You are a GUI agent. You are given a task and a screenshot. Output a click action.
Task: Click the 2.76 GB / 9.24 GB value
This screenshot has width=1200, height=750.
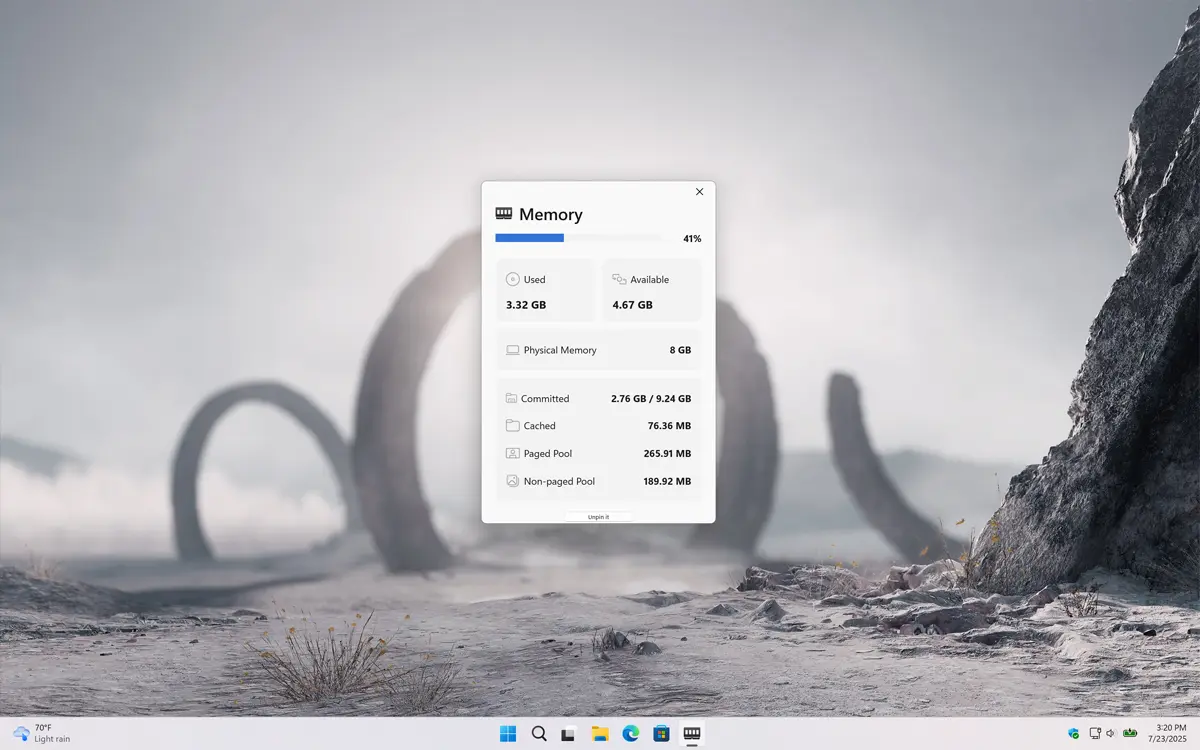651,398
